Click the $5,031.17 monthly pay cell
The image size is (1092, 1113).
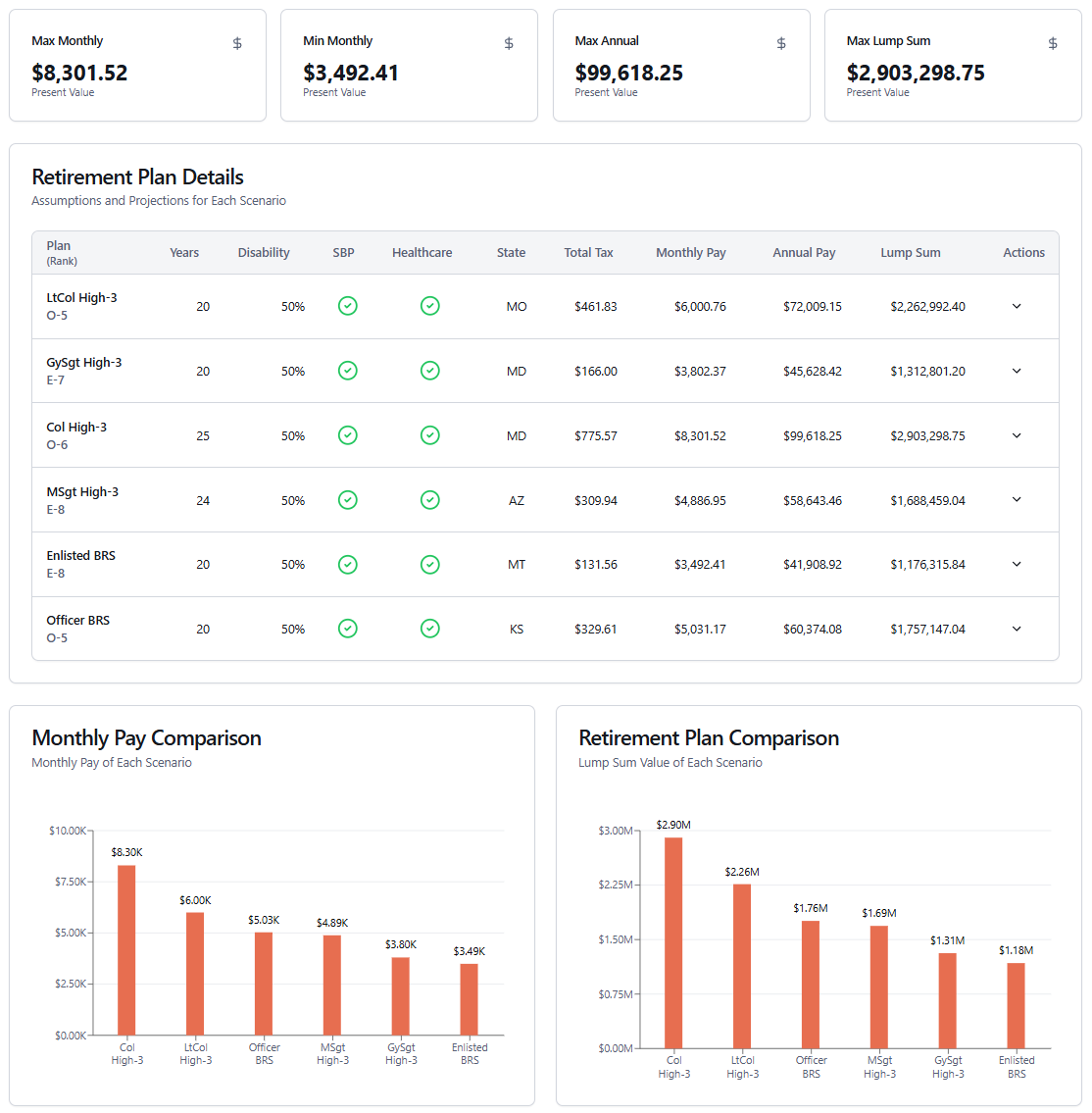point(700,629)
